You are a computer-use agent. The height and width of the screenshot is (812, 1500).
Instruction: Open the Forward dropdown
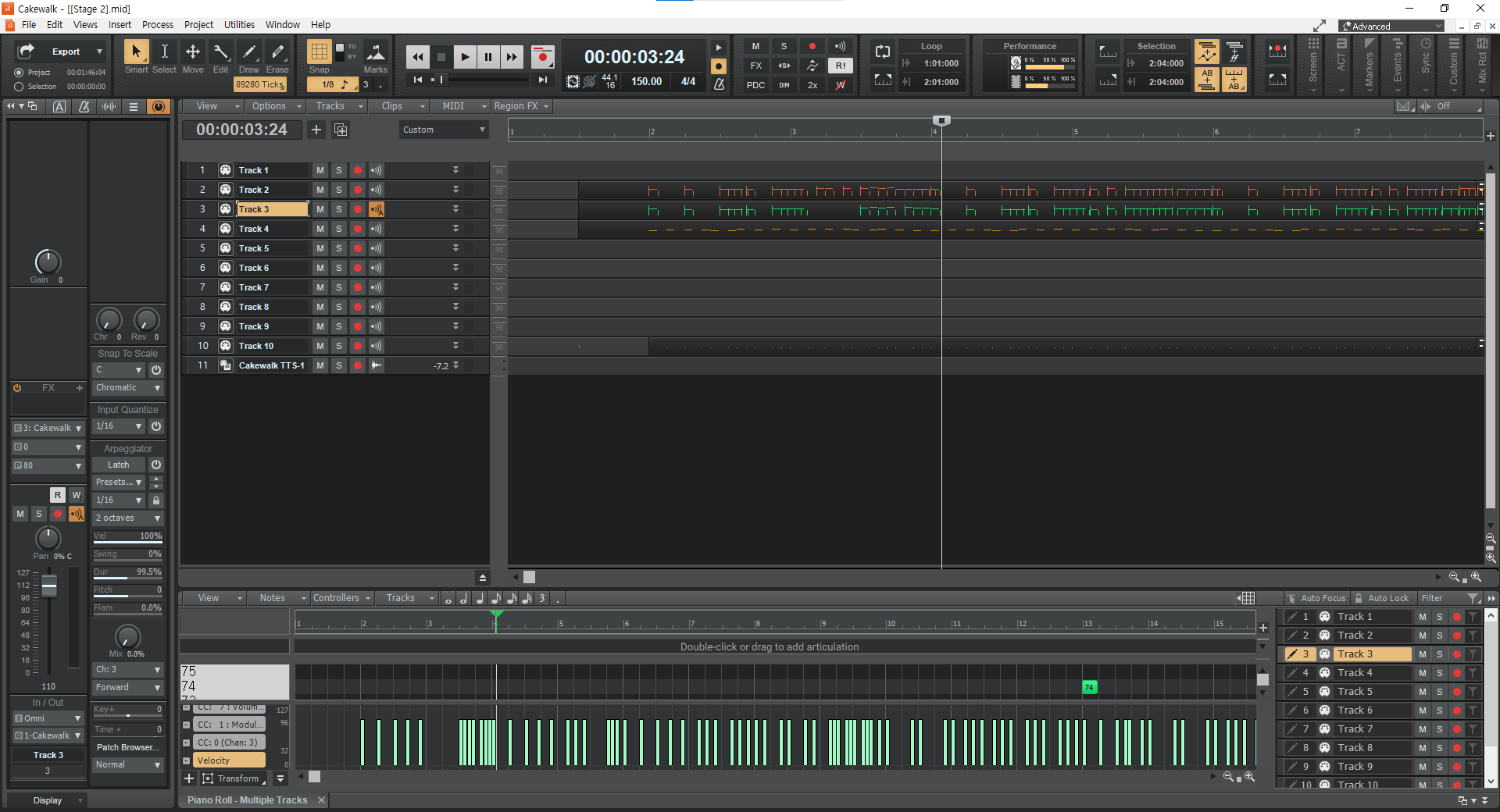click(128, 688)
